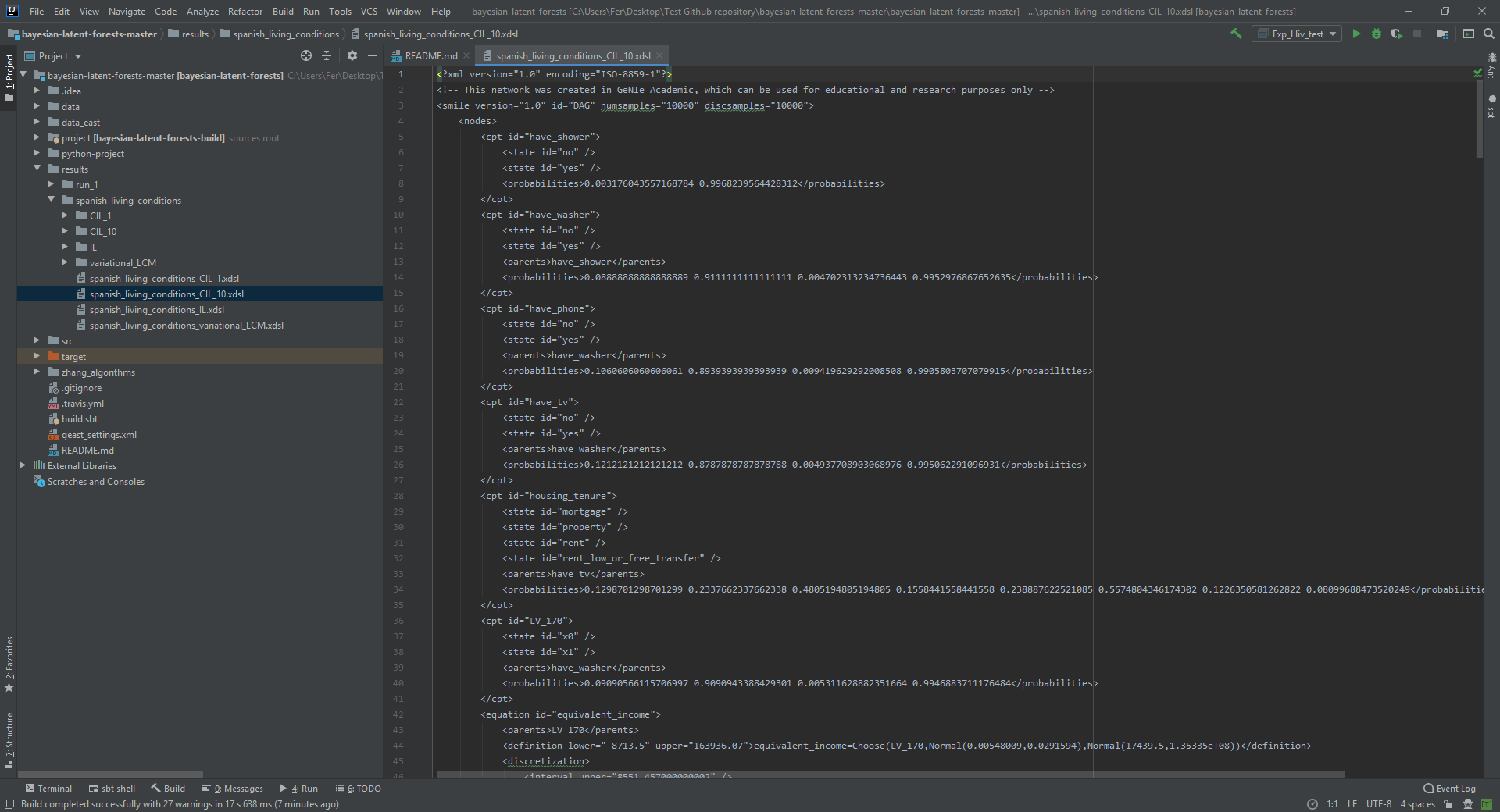Open the Refactor menu

click(x=245, y=12)
